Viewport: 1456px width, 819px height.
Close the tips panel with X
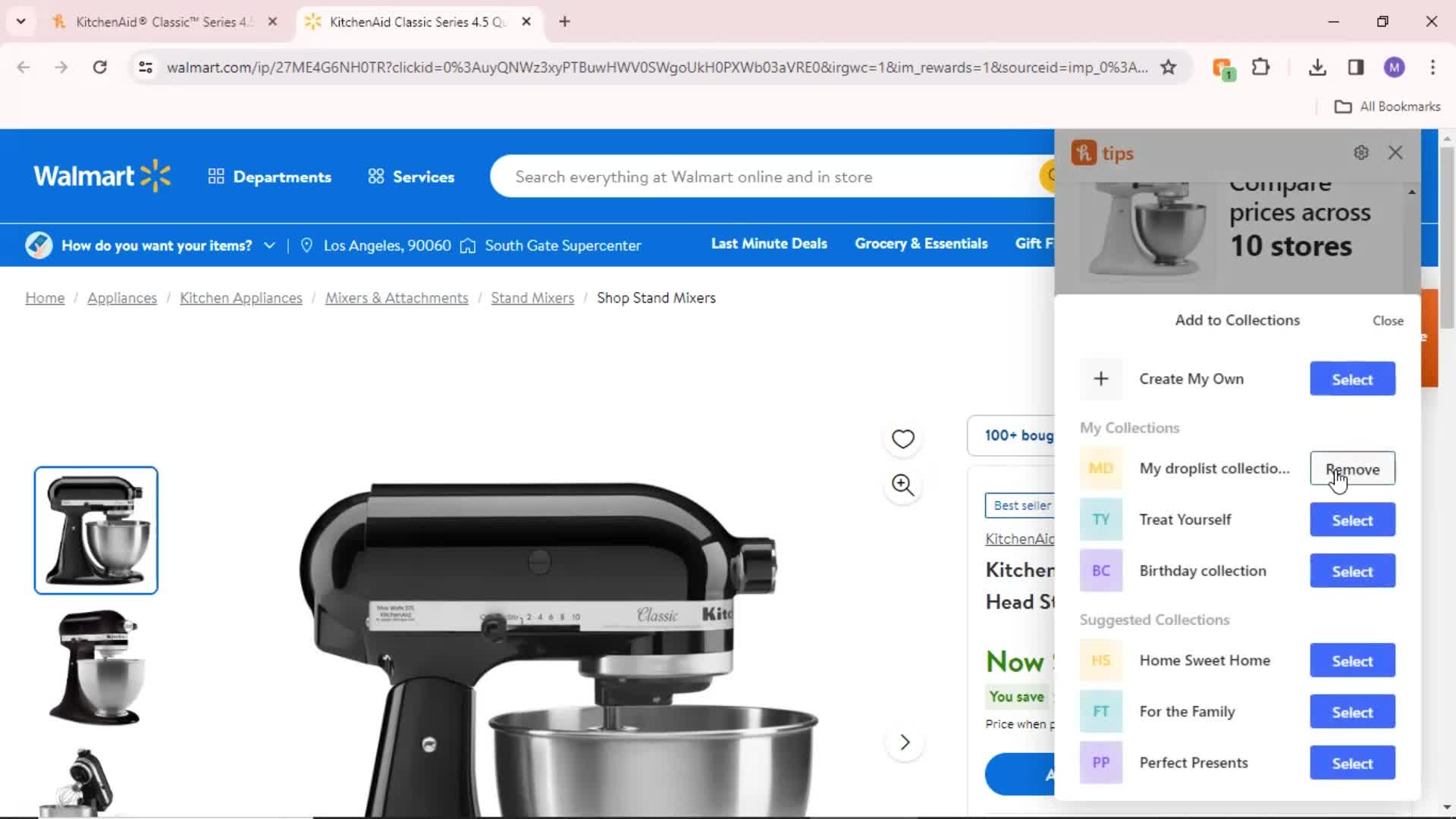pyautogui.click(x=1395, y=153)
